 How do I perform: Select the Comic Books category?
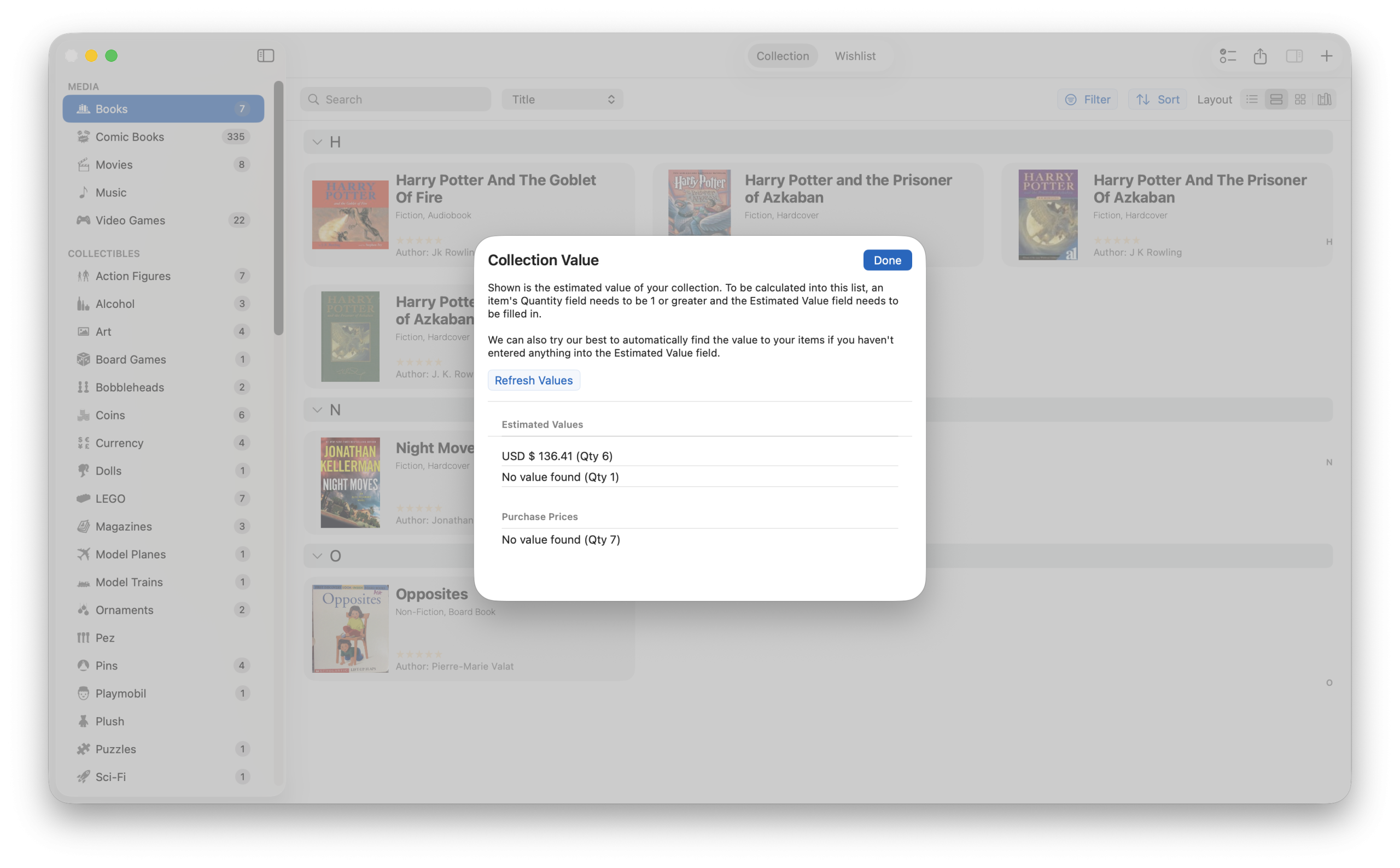[x=129, y=137]
